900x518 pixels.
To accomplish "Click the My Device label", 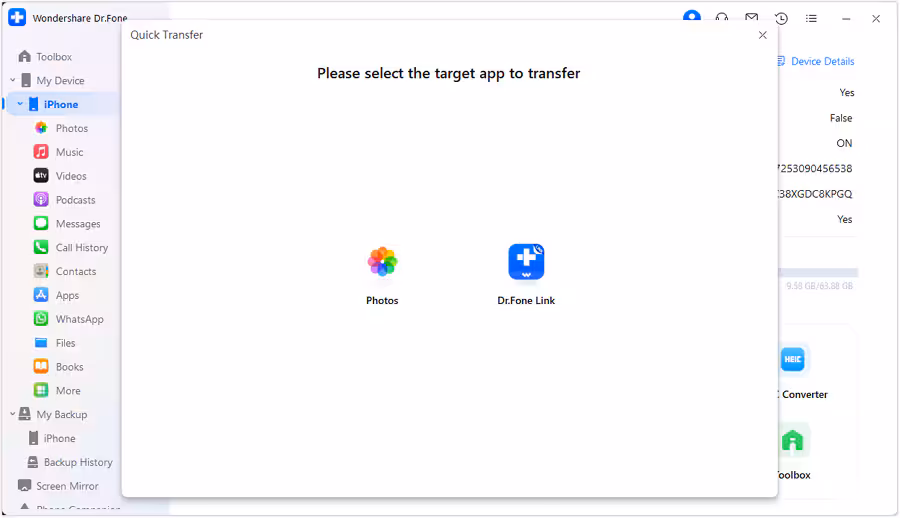I will pos(60,80).
